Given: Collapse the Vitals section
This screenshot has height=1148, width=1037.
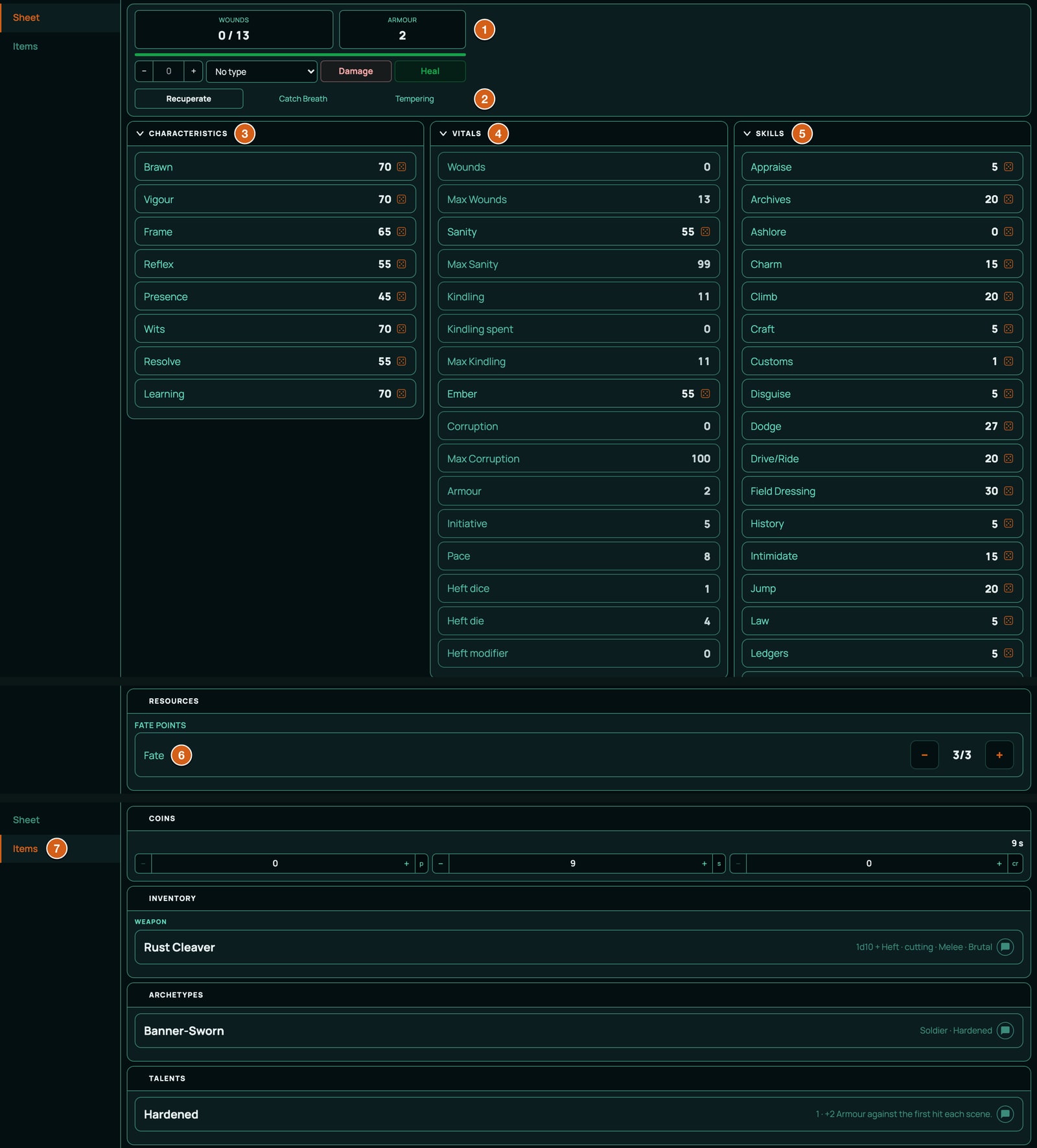Looking at the screenshot, I should tap(443, 134).
